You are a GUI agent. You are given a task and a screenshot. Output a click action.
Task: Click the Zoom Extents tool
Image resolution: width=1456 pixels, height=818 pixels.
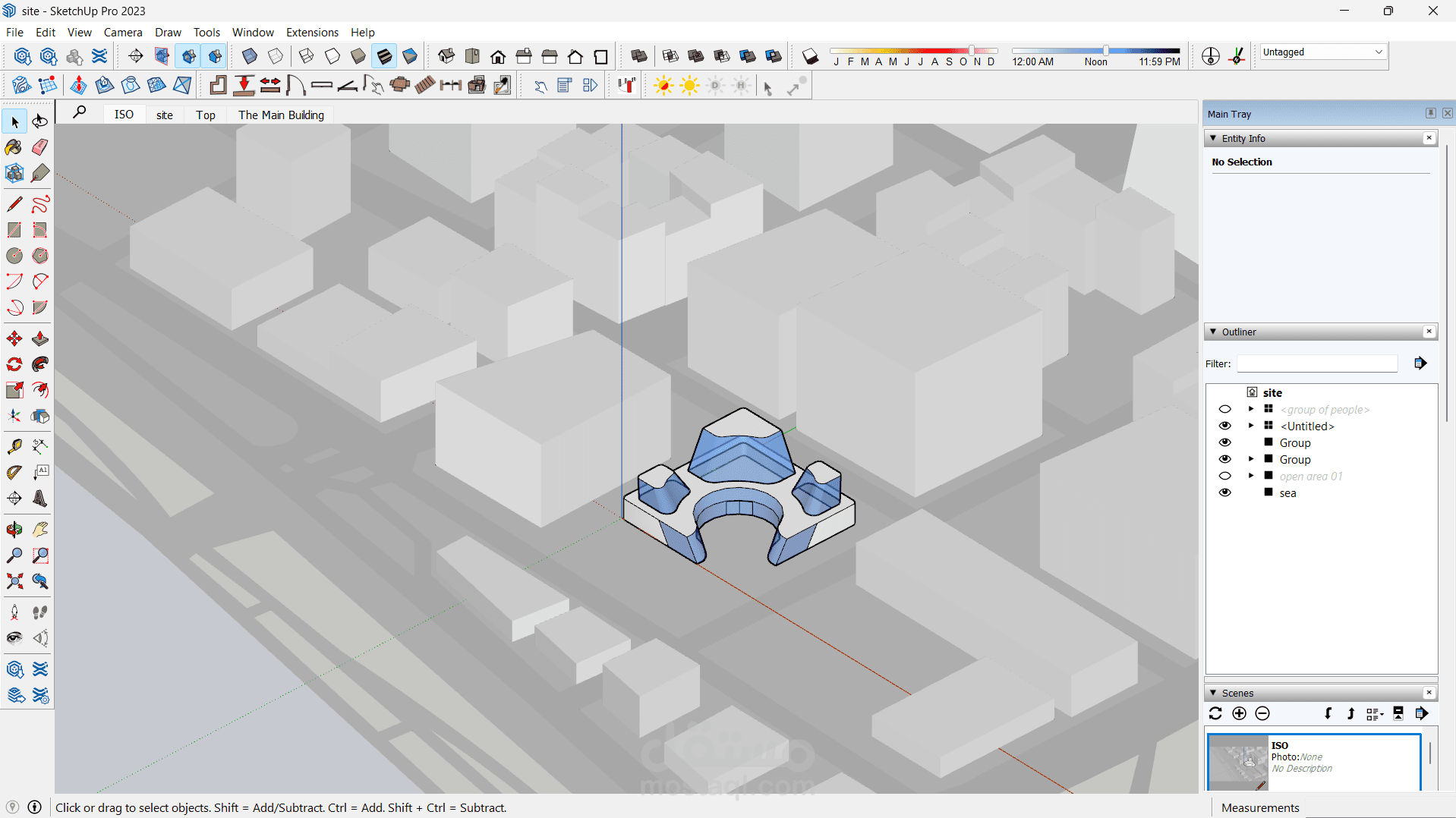[14, 581]
